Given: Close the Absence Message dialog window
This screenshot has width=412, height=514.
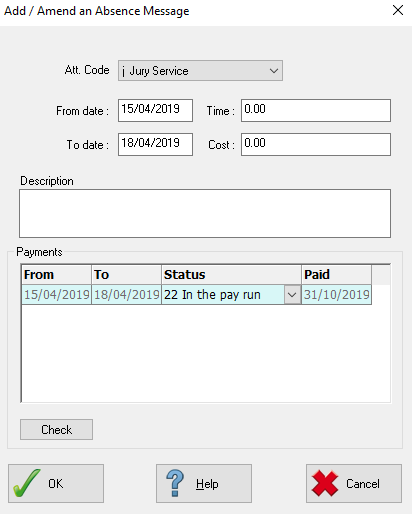Looking at the screenshot, I should (x=398, y=10).
